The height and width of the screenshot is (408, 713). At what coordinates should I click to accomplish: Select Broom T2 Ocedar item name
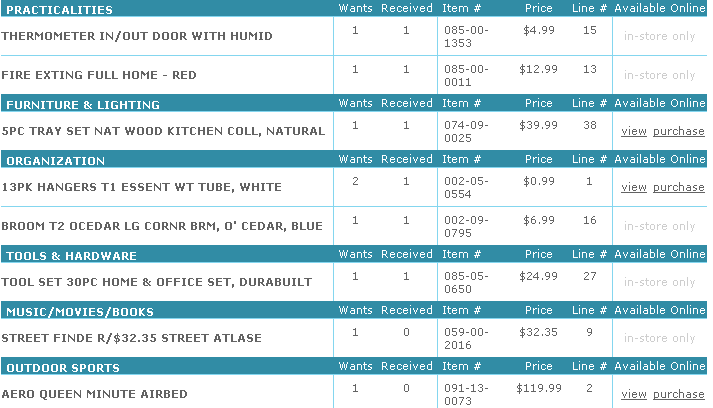pyautogui.click(x=162, y=226)
